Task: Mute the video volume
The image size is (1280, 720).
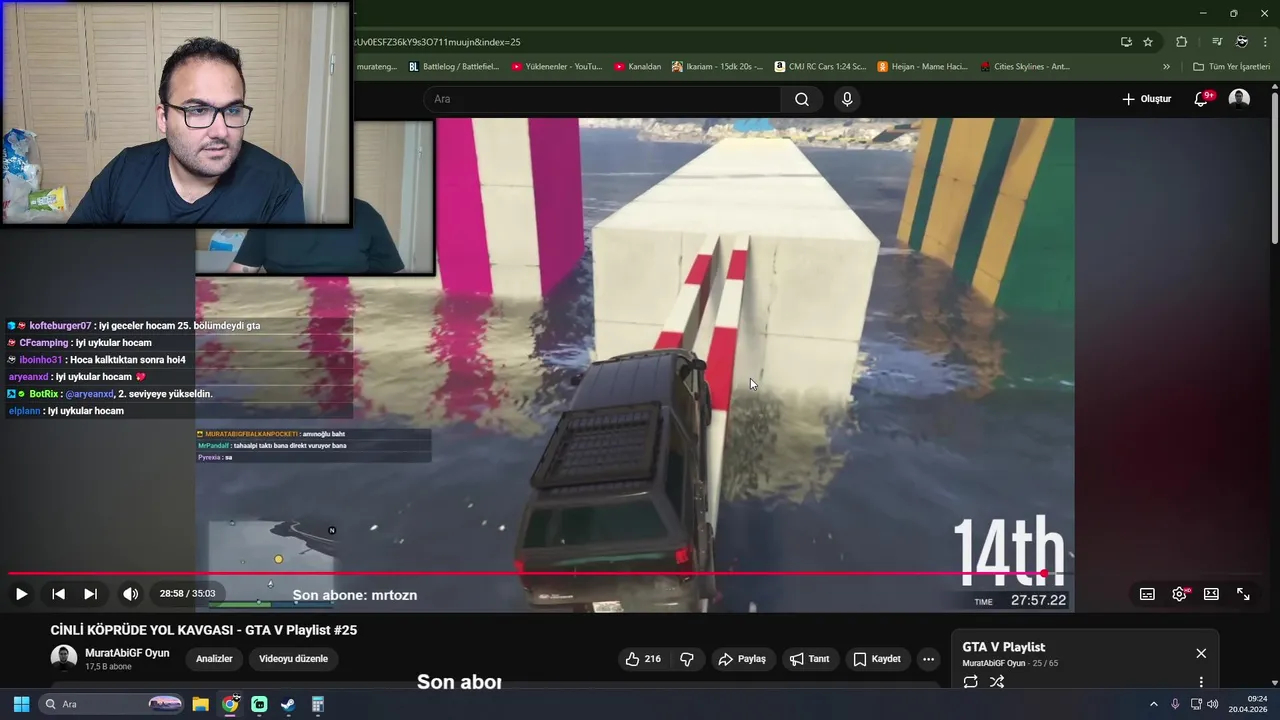Action: coord(130,594)
